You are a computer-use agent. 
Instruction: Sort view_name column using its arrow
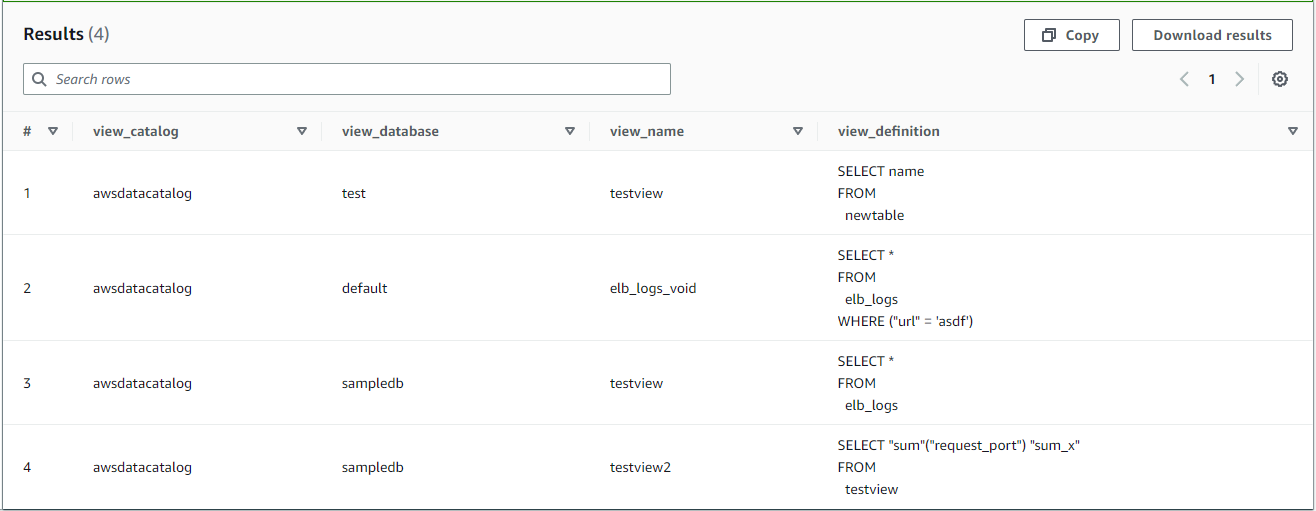pyautogui.click(x=797, y=131)
